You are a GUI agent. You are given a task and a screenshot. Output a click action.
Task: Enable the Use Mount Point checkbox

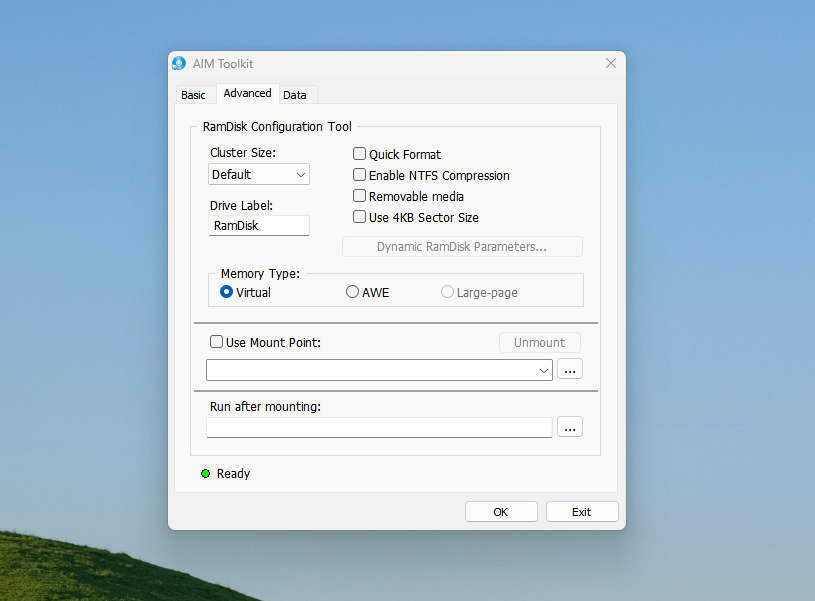[217, 342]
